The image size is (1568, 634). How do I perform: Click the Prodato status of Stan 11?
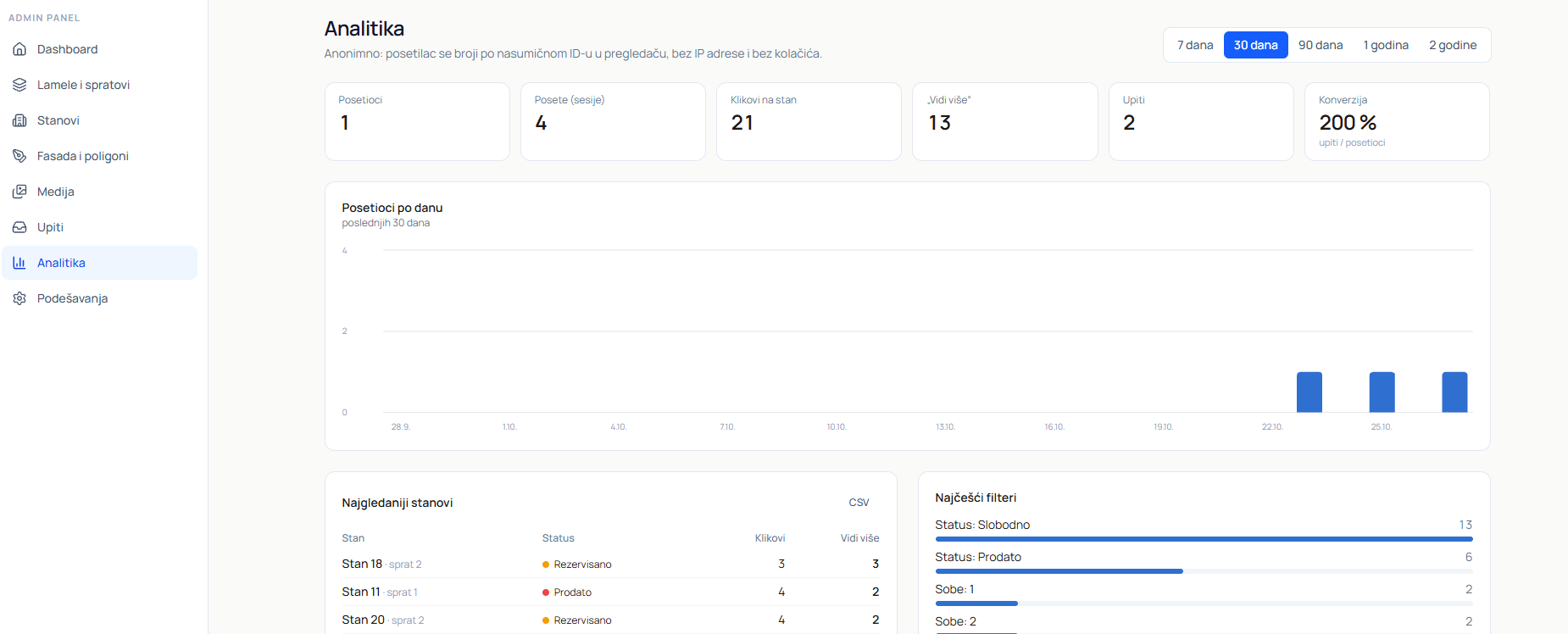pos(567,592)
